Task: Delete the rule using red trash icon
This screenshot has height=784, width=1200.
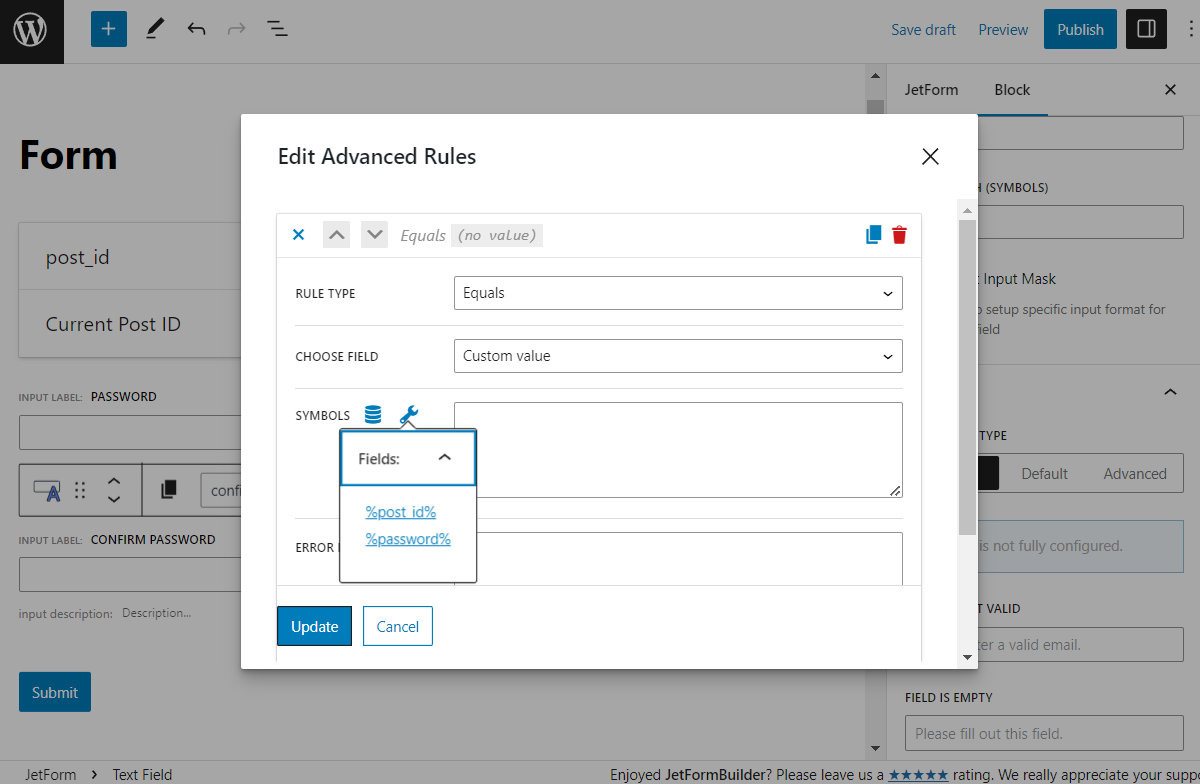Action: pos(899,235)
